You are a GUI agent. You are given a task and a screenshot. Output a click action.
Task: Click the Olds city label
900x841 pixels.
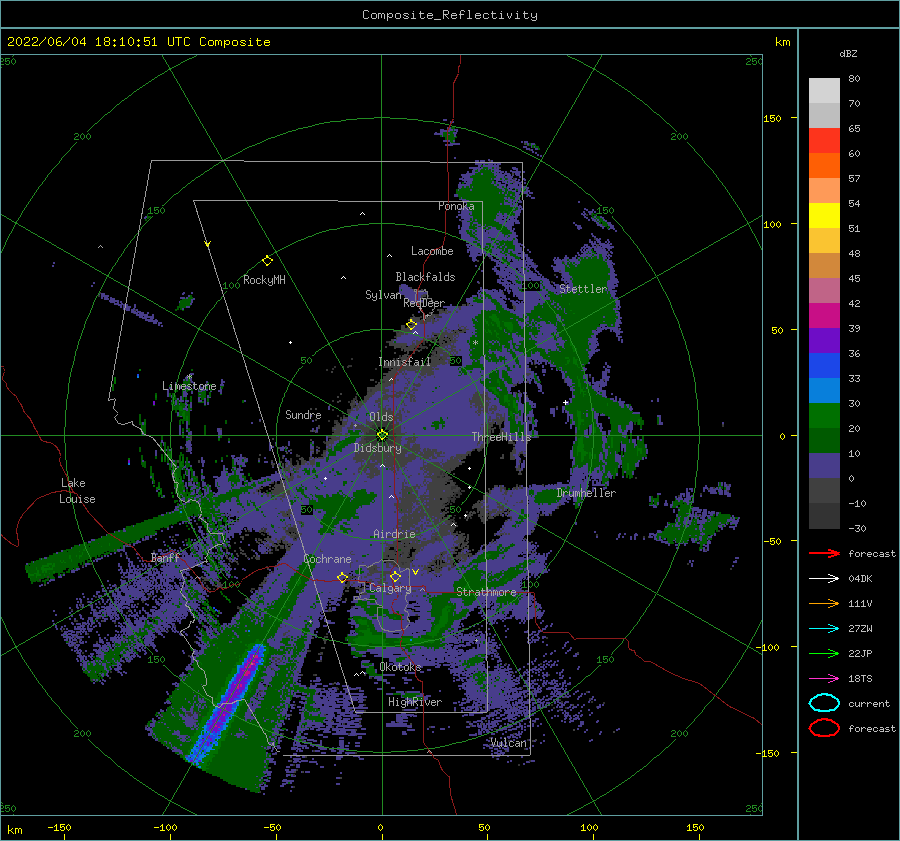(381, 417)
